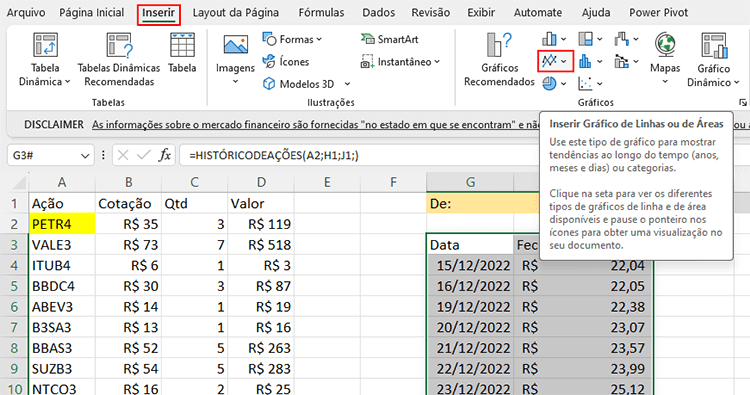Screen dimensions: 750x395
Task: Expand the Formas dropdown arrow
Action: tap(319, 39)
